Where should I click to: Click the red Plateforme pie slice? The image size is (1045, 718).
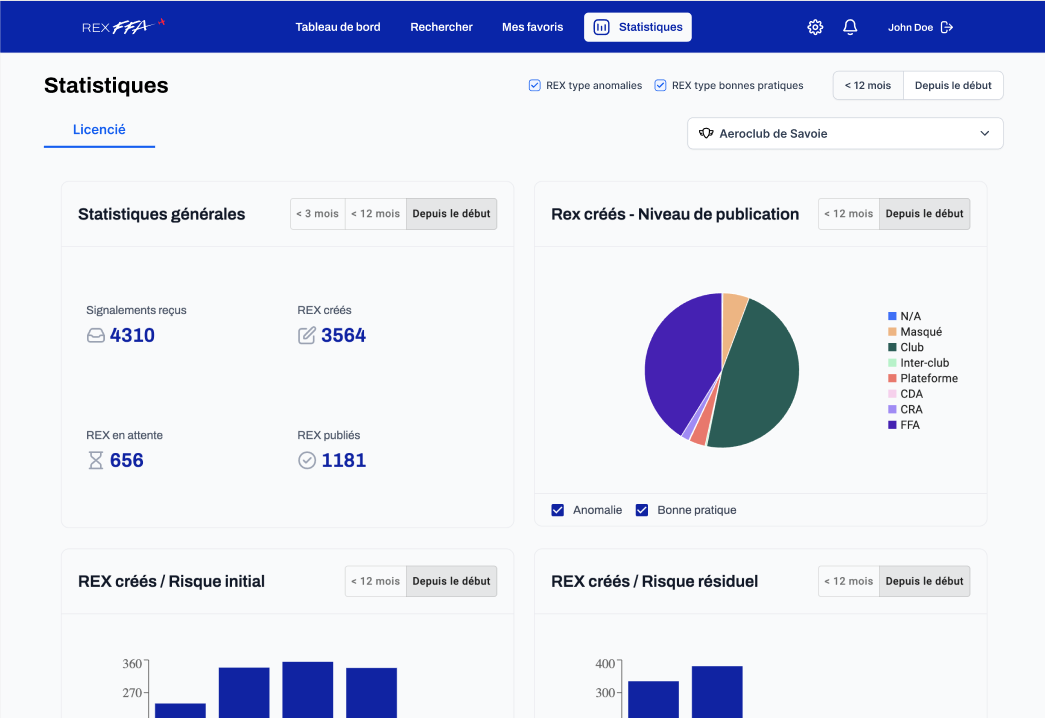702,430
